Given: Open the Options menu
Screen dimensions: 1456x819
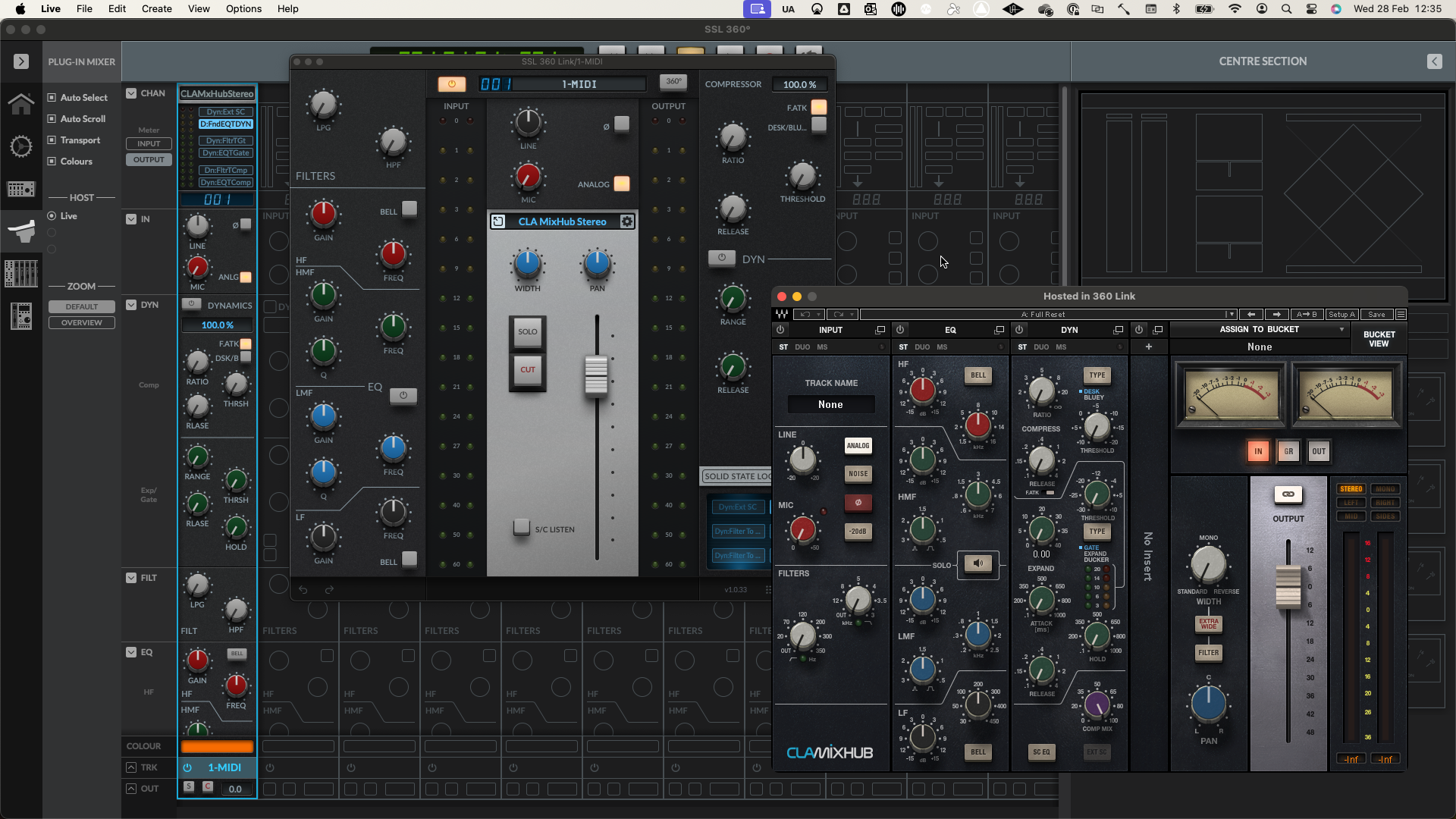Looking at the screenshot, I should tap(243, 9).
